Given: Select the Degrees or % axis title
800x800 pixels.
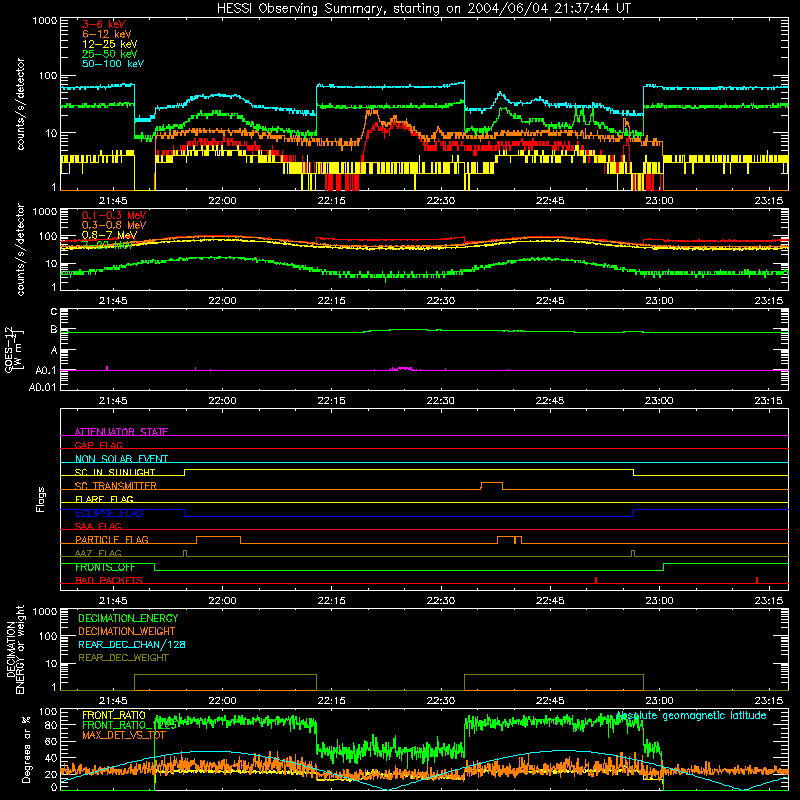Looking at the screenshot, I should point(26,749).
